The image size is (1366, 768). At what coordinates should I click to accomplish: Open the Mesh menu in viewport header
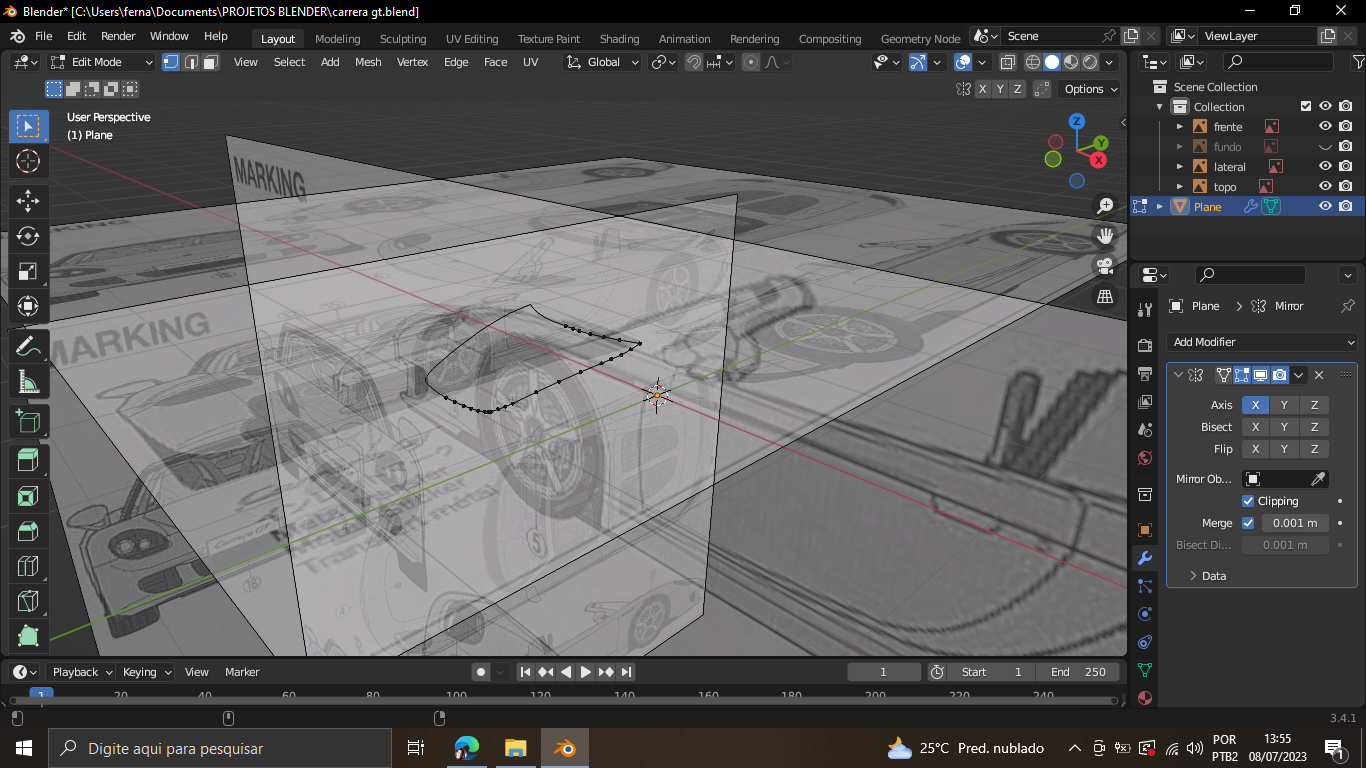point(368,62)
